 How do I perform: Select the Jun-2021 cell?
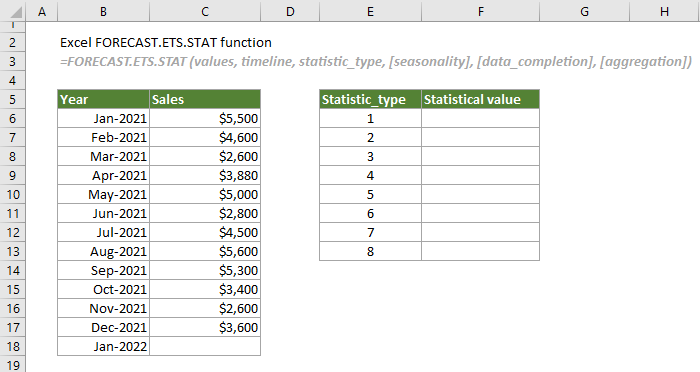[x=104, y=213]
